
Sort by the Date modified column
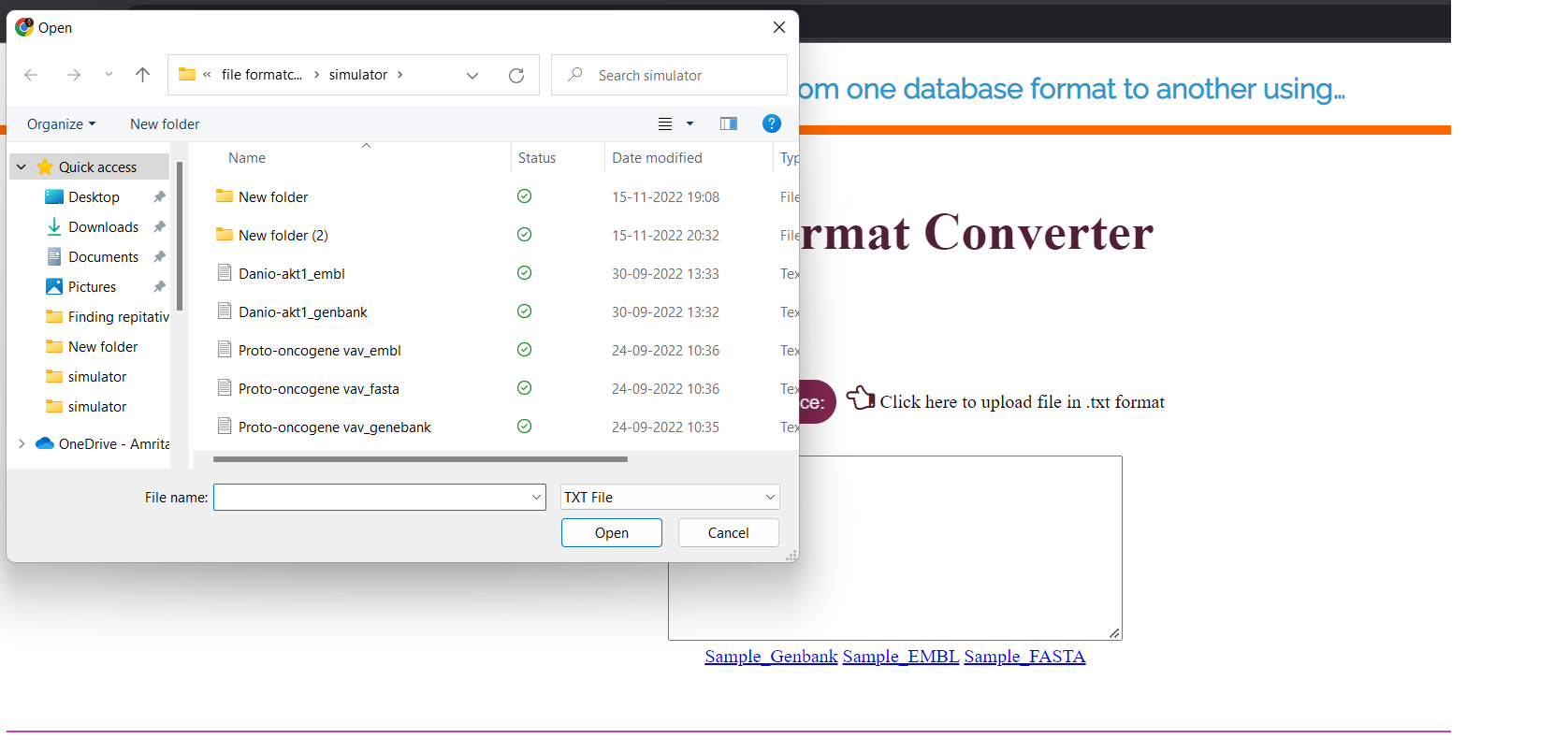click(657, 157)
